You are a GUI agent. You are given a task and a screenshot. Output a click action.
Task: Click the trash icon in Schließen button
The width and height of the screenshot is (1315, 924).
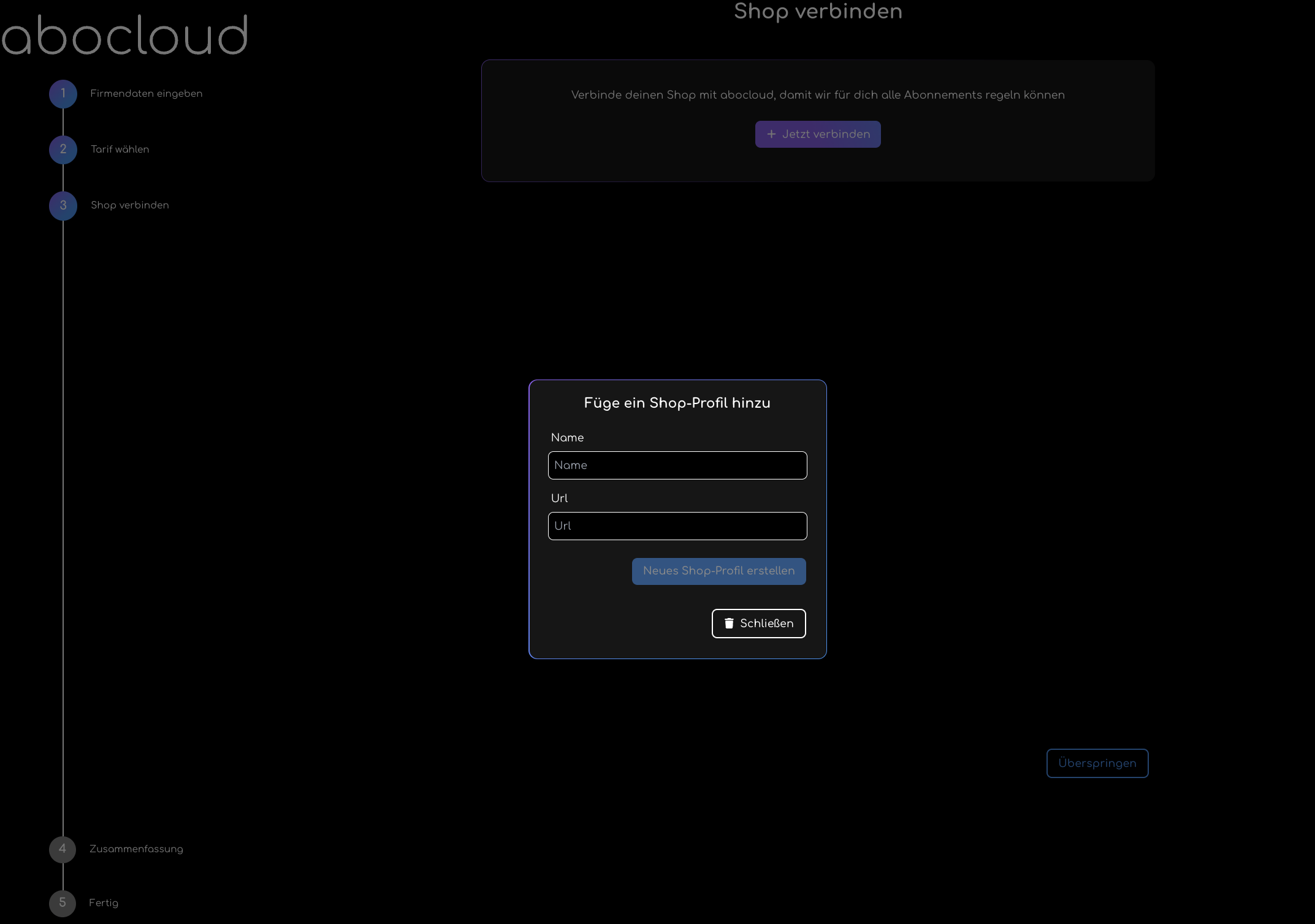(729, 624)
